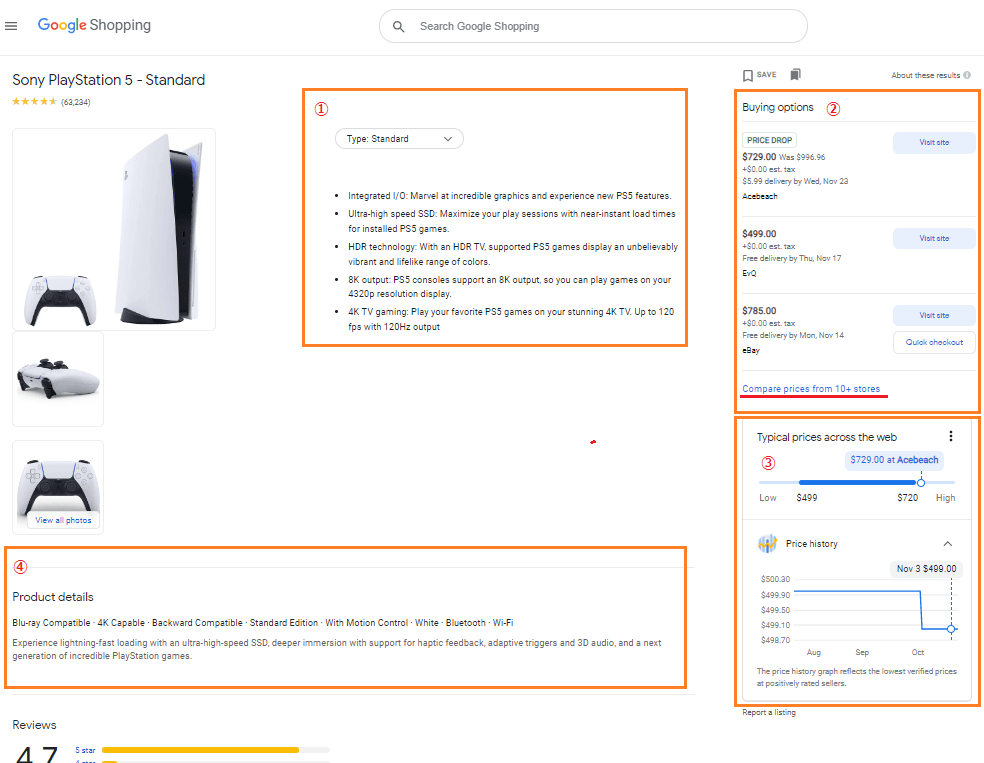Open Compare prices from 10+ stores
Viewport: 984px width, 763px height.
click(x=811, y=389)
